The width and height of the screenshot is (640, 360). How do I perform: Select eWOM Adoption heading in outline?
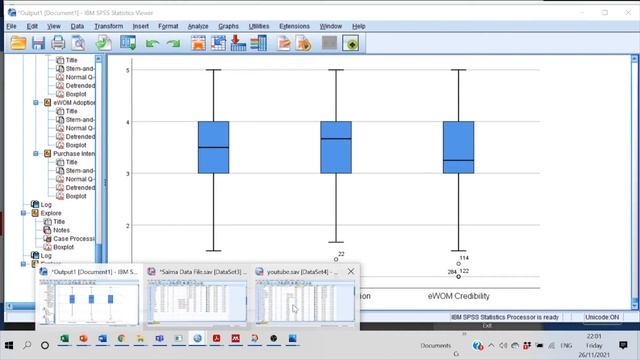click(74, 102)
